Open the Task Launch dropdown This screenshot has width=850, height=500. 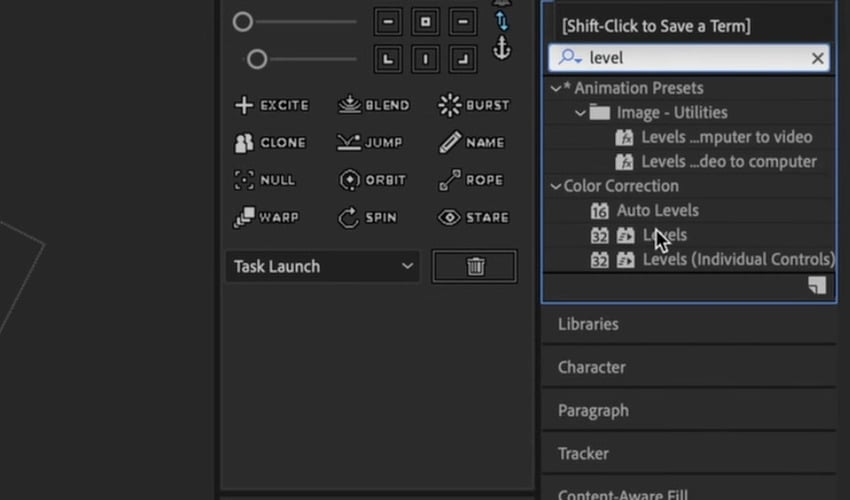(323, 266)
